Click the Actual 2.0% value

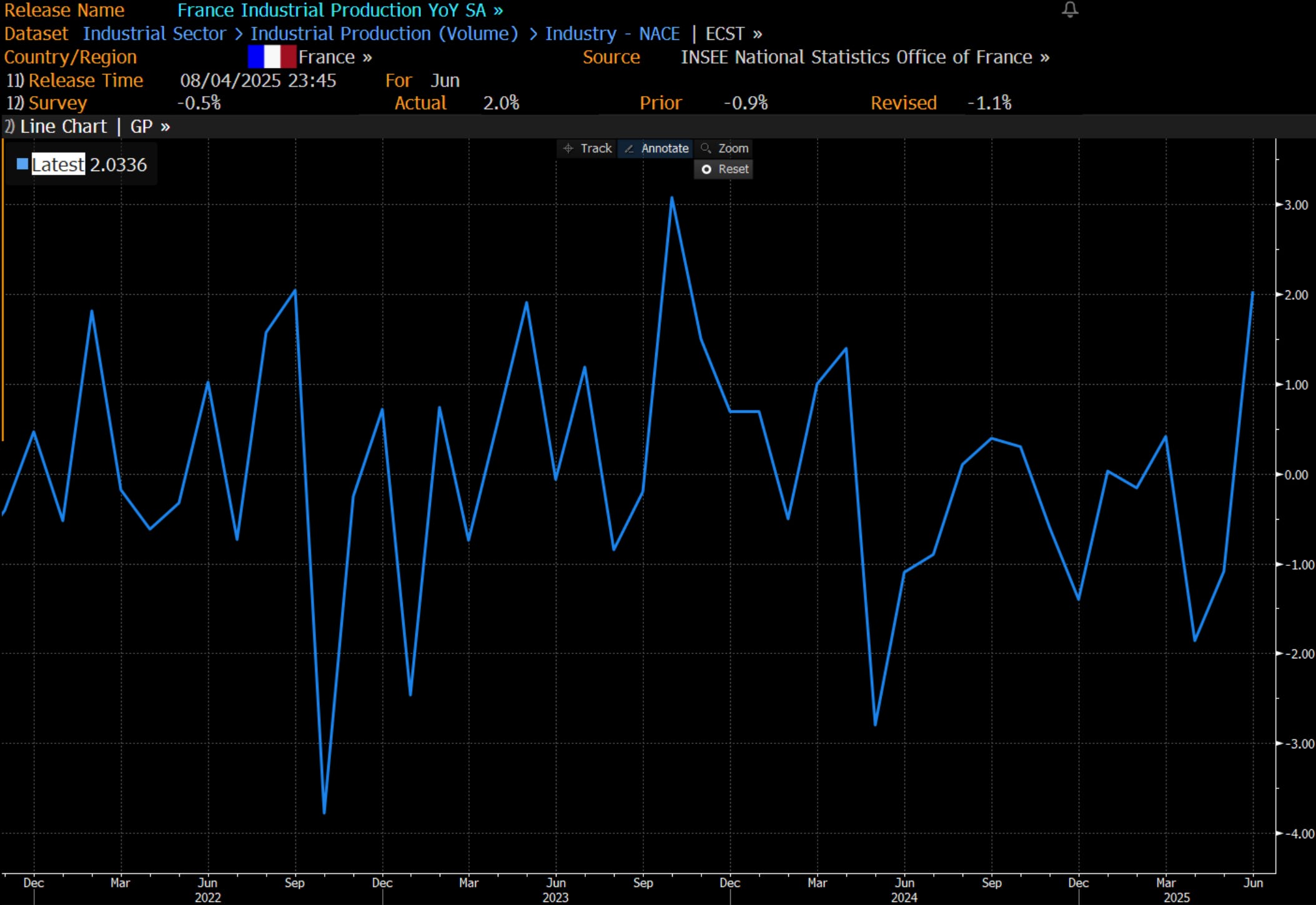click(501, 103)
